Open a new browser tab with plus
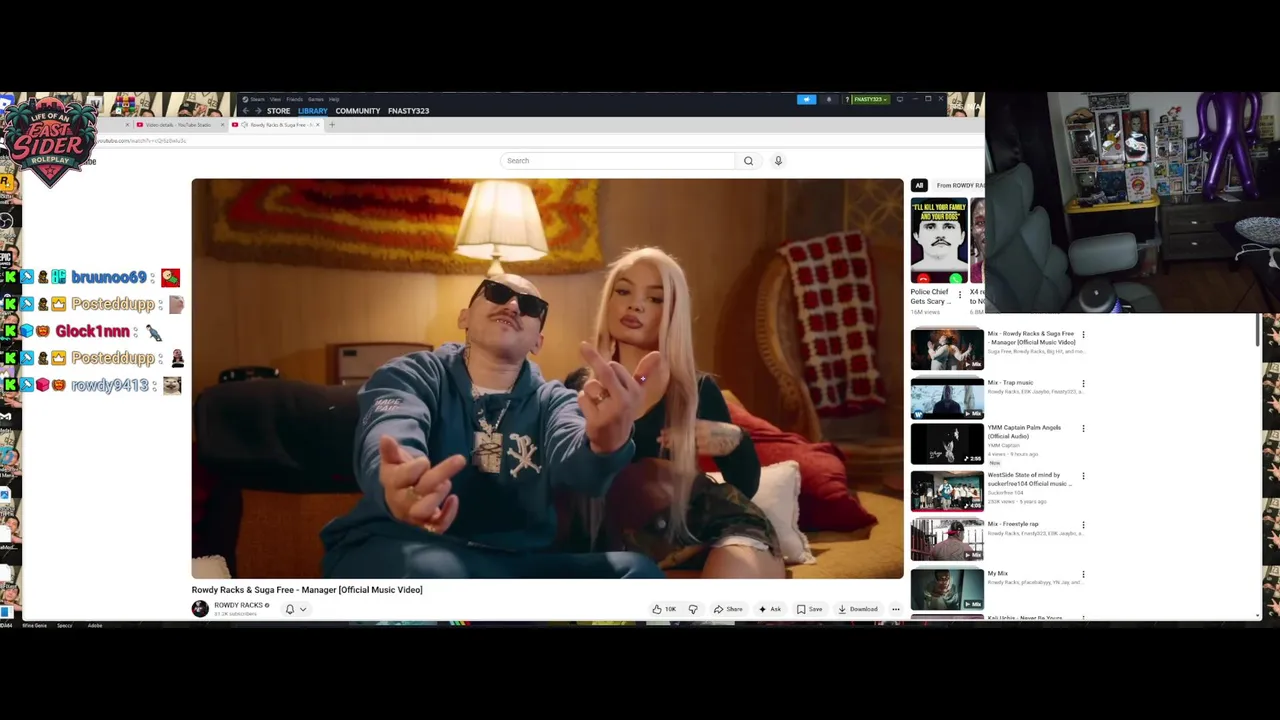The width and height of the screenshot is (1280, 720). pos(332,125)
